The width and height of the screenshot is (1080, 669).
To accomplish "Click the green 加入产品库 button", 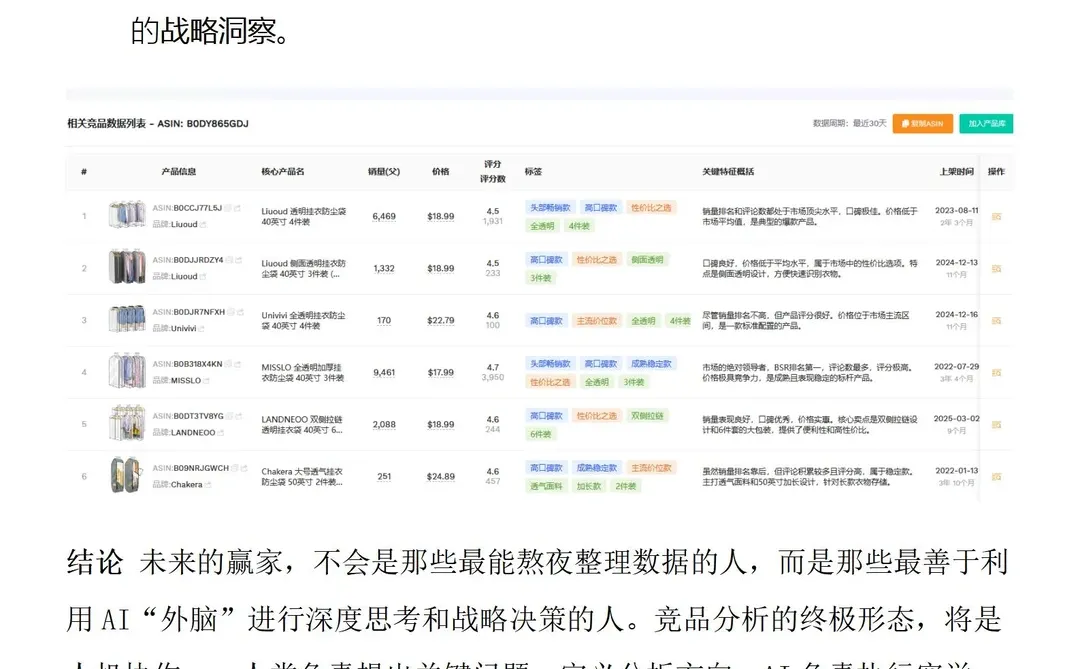I will [987, 121].
